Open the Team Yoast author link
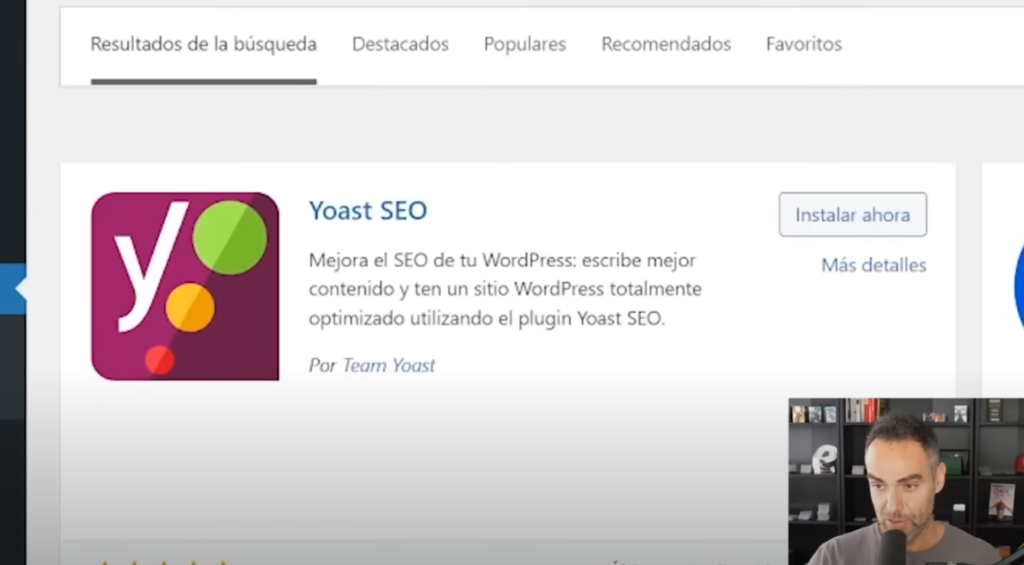Viewport: 1024px width, 565px height. point(389,365)
